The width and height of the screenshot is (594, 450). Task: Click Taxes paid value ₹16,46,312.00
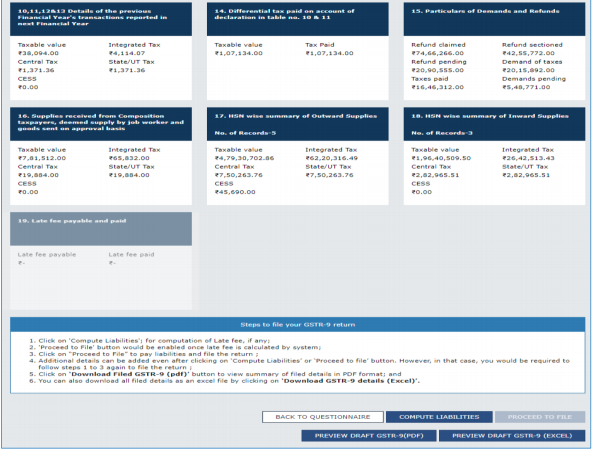pyautogui.click(x=438, y=87)
